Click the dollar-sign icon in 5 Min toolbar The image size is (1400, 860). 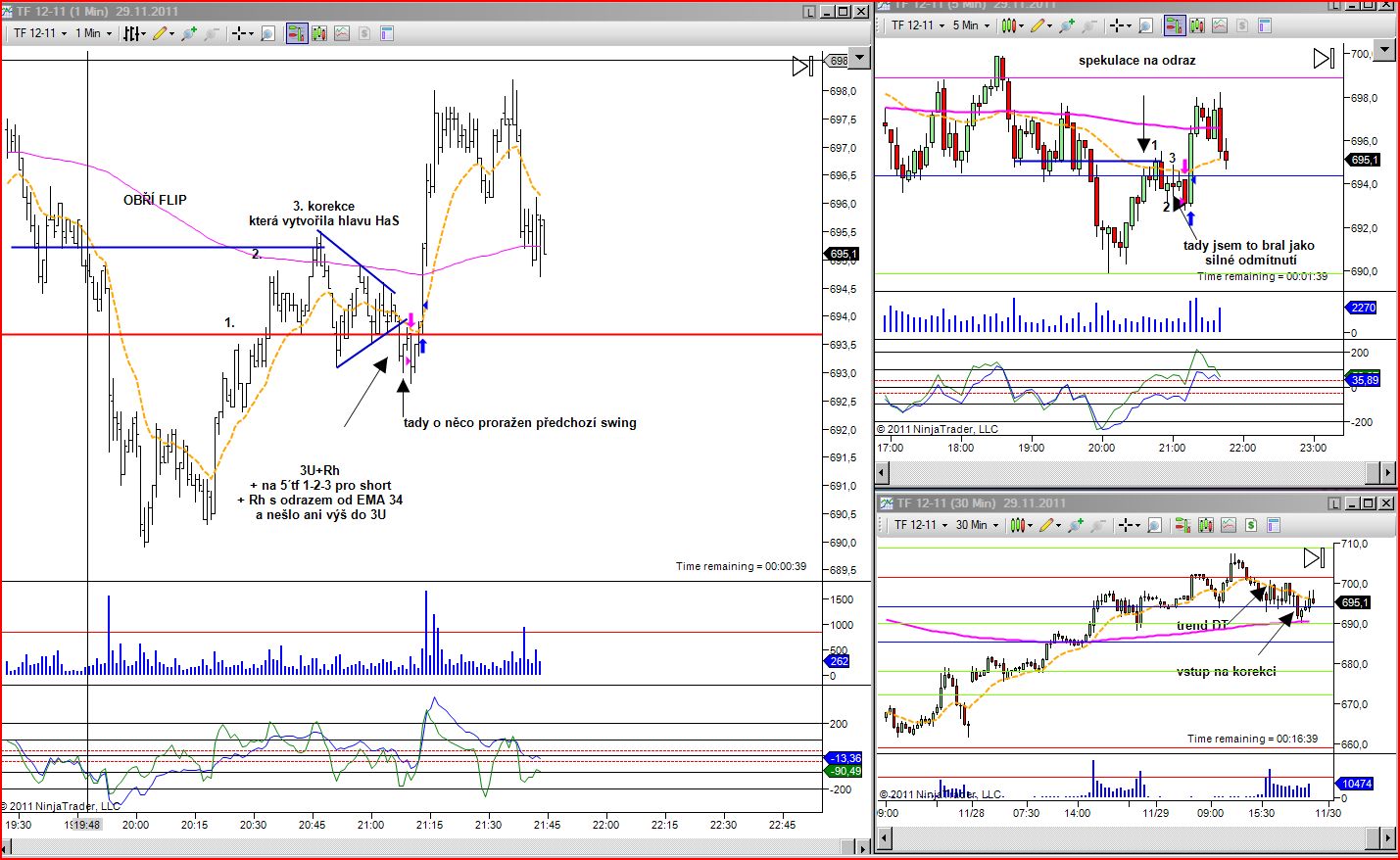[x=1241, y=25]
